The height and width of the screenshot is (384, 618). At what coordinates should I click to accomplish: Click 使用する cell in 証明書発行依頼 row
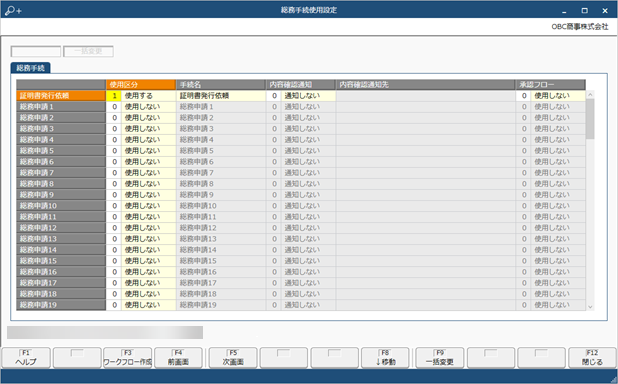(x=149, y=95)
